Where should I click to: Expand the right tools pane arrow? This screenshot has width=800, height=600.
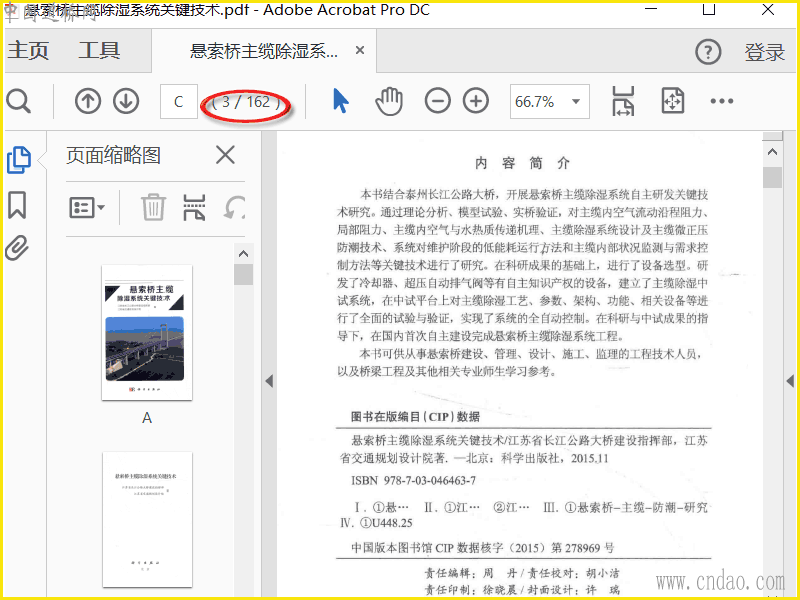coord(790,381)
